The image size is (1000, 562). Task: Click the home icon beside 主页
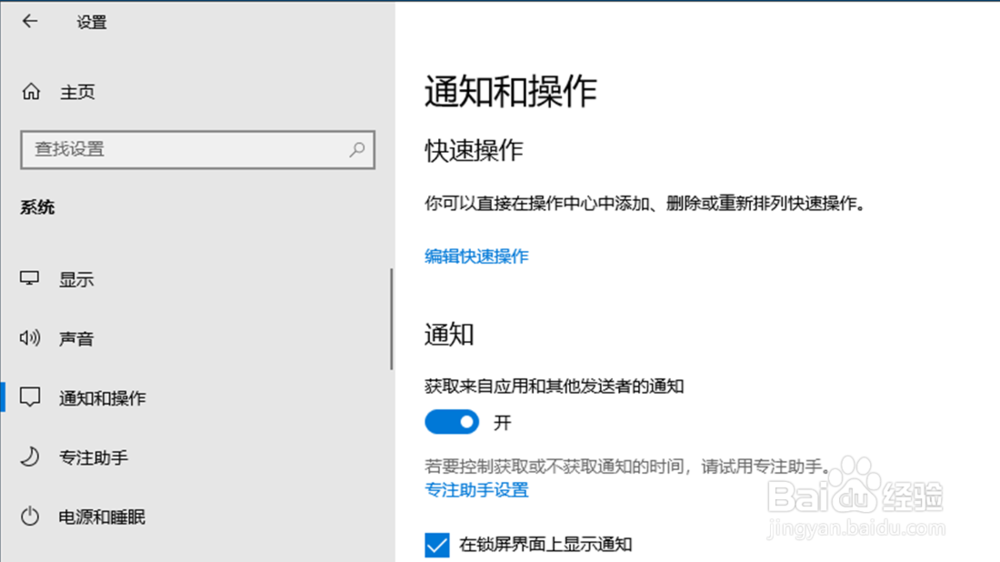31,92
